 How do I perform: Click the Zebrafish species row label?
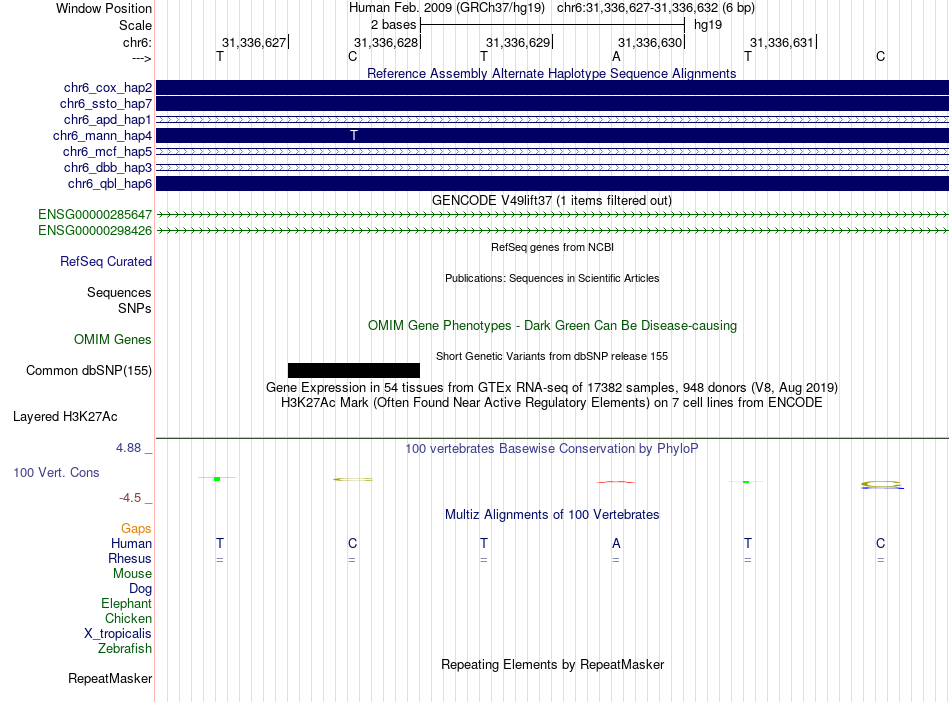[125, 648]
